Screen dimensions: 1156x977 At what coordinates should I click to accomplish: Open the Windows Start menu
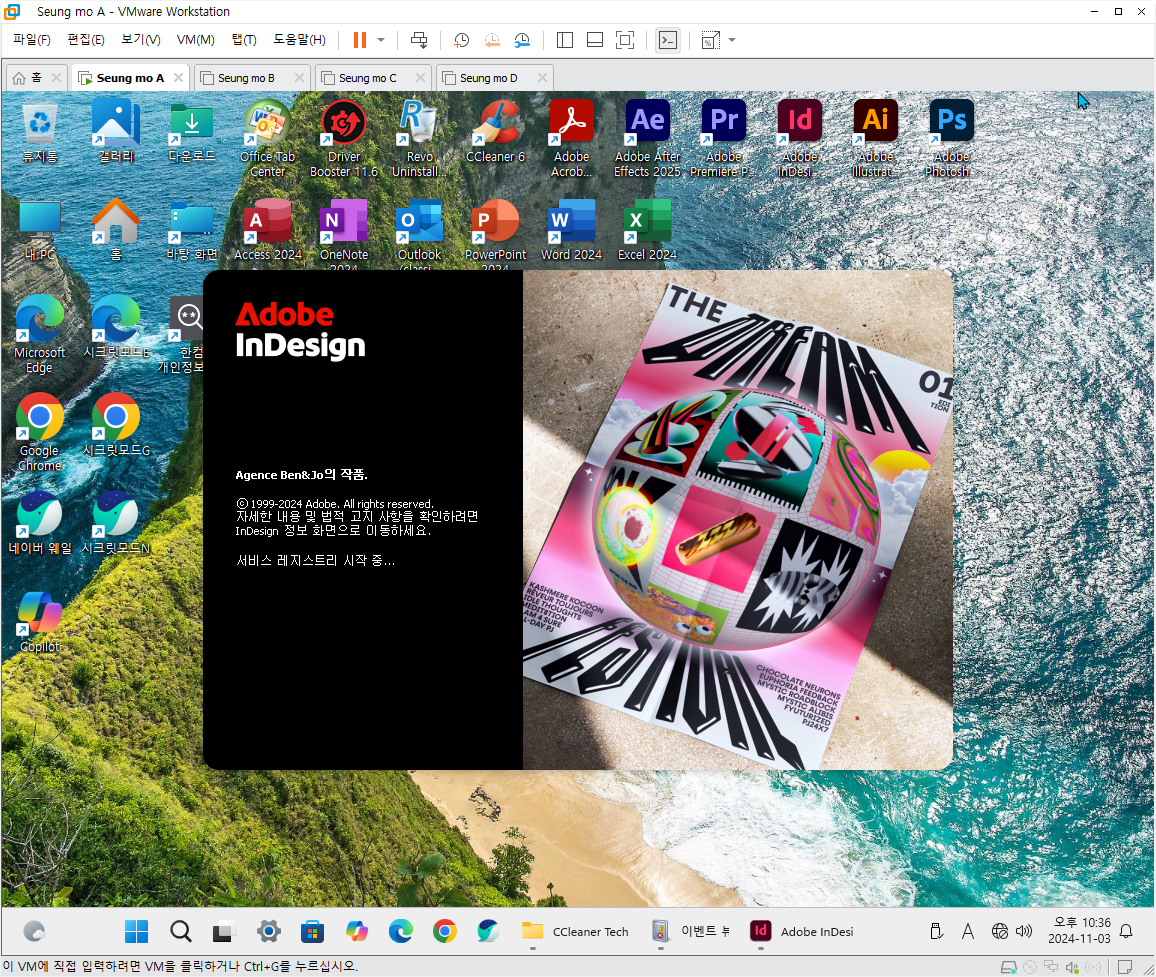(x=136, y=931)
